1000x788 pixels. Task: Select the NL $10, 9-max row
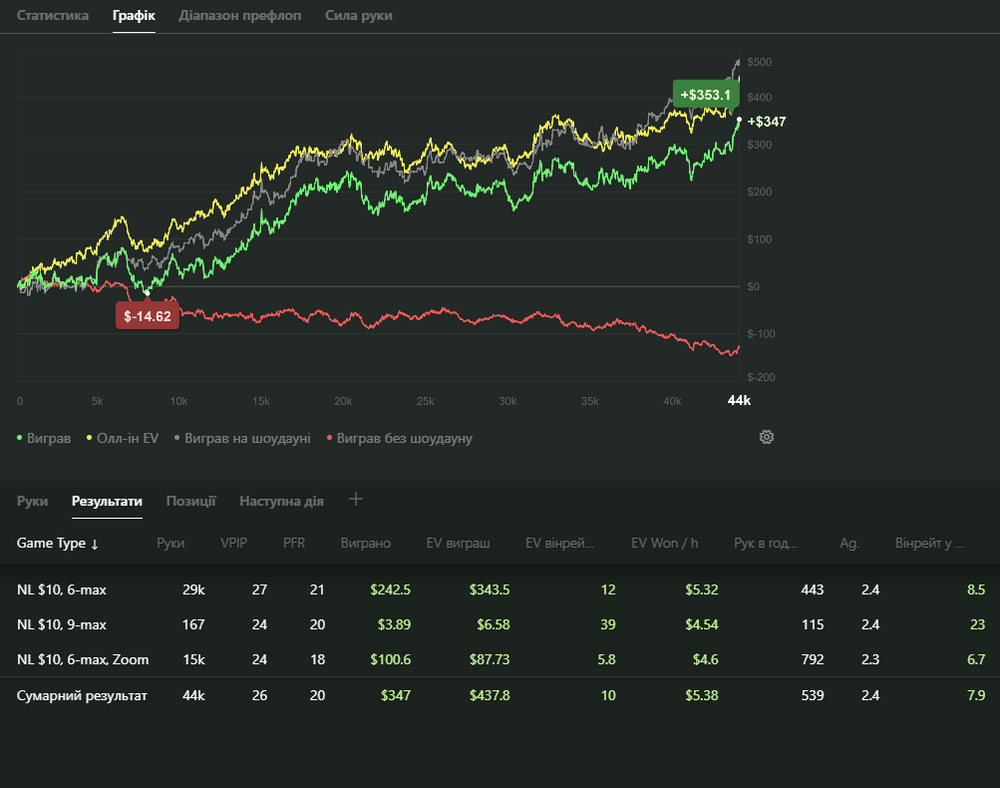[61, 625]
